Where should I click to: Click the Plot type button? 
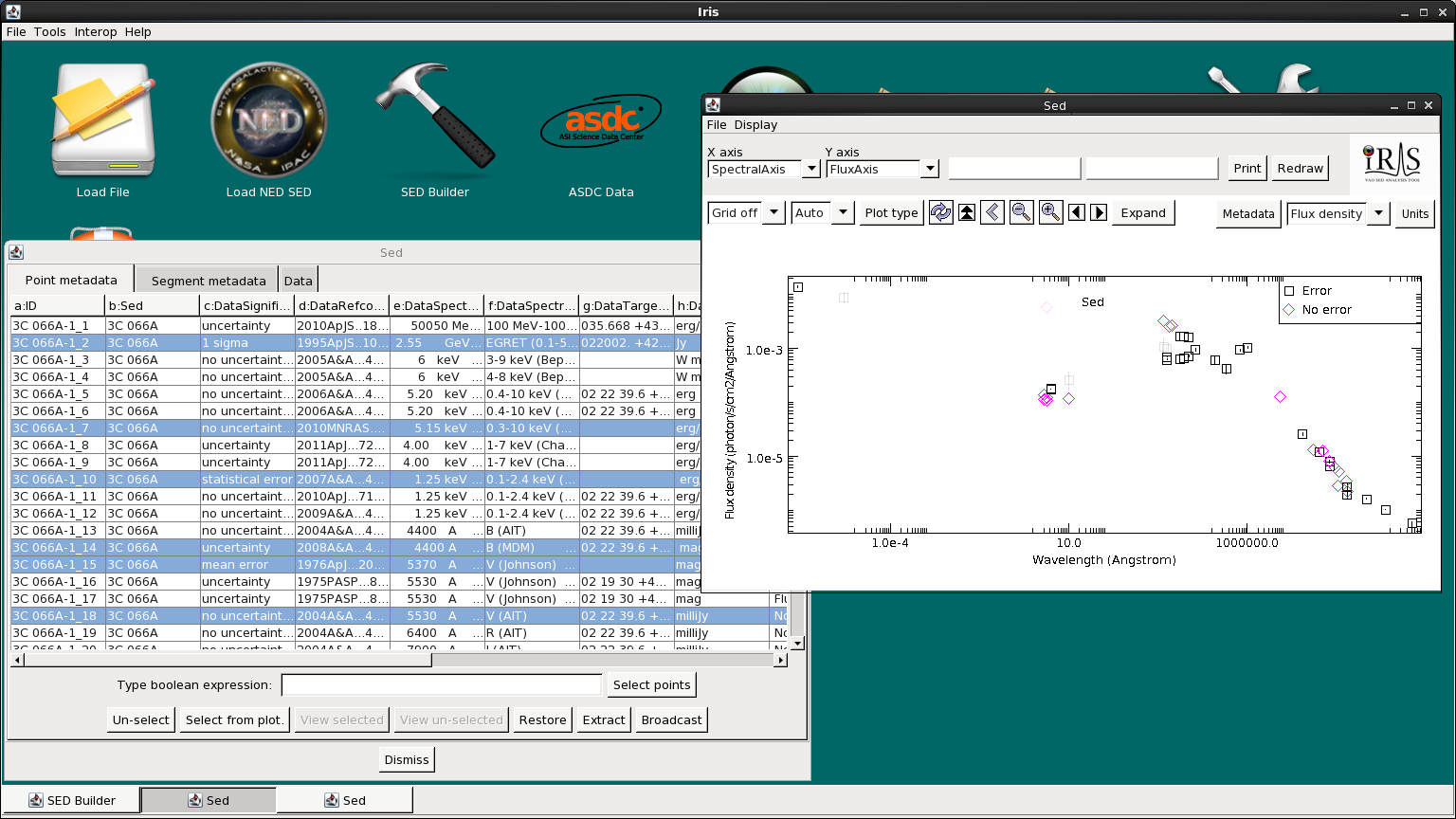(x=891, y=212)
